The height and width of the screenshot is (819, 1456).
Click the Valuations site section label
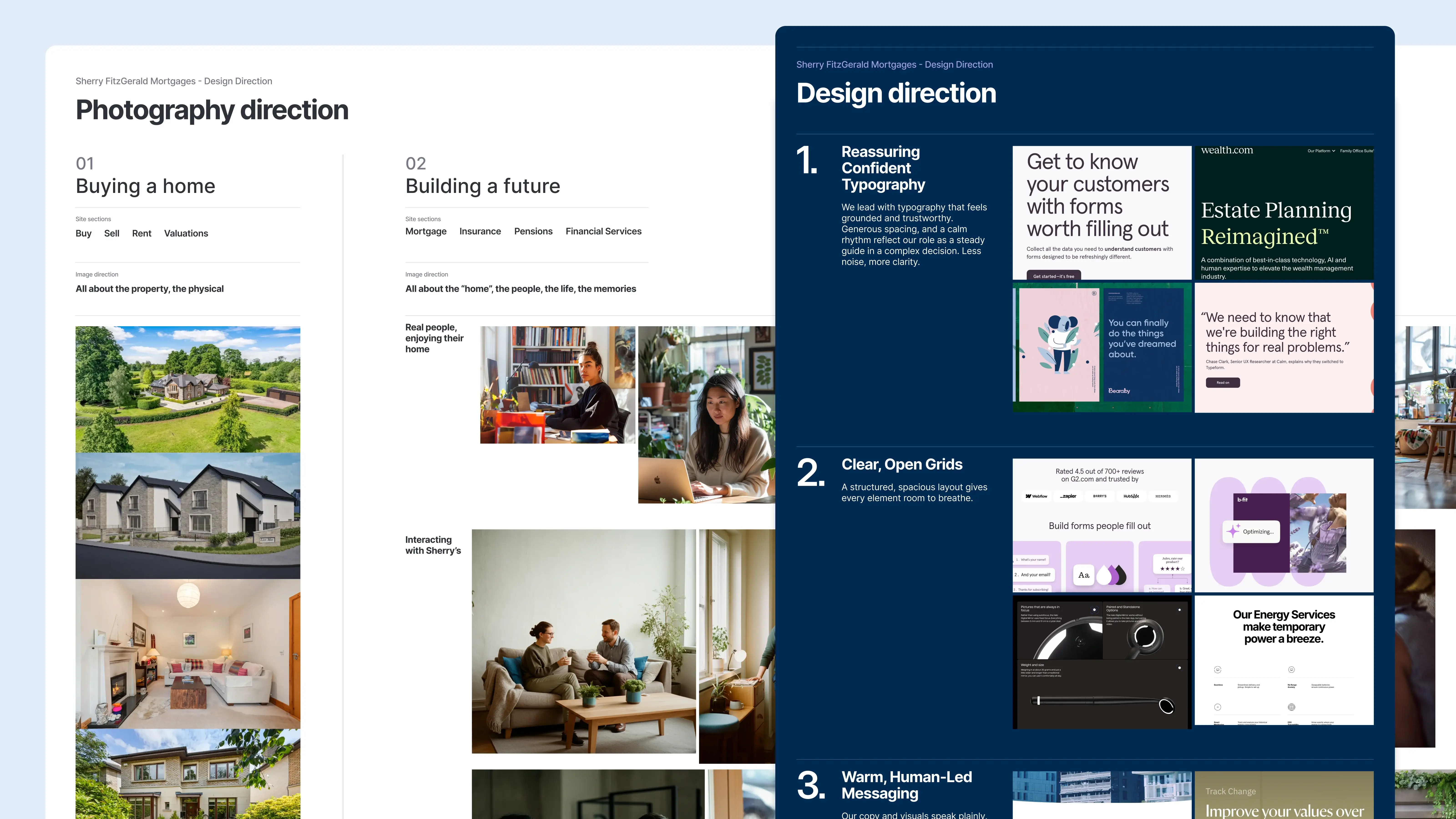pos(186,233)
